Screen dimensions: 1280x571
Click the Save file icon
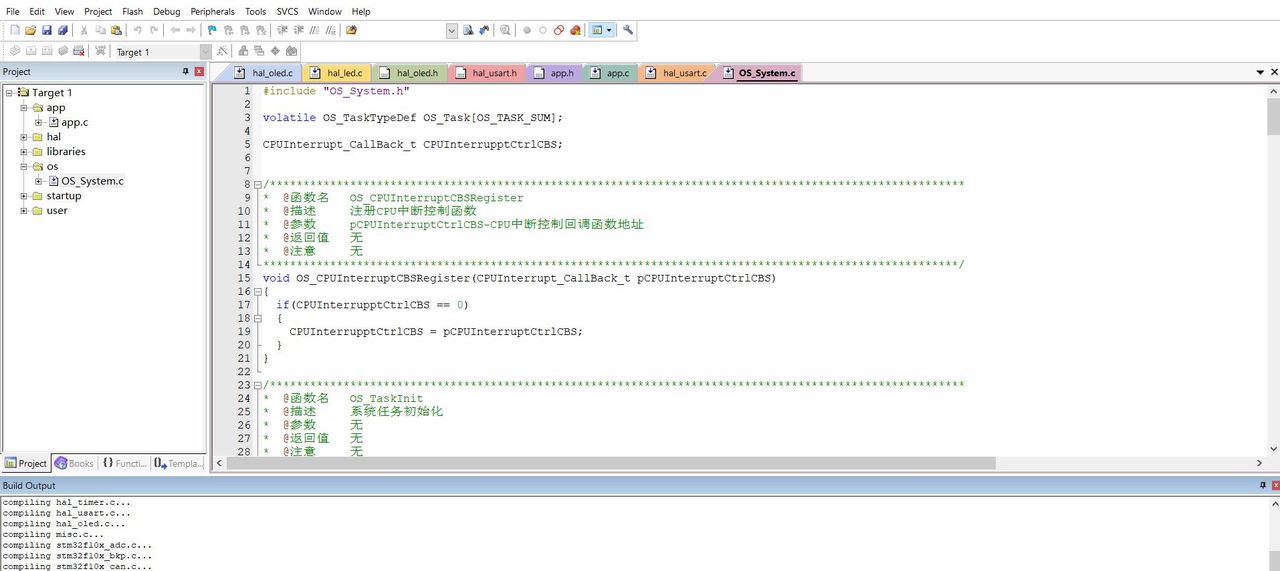pyautogui.click(x=47, y=30)
